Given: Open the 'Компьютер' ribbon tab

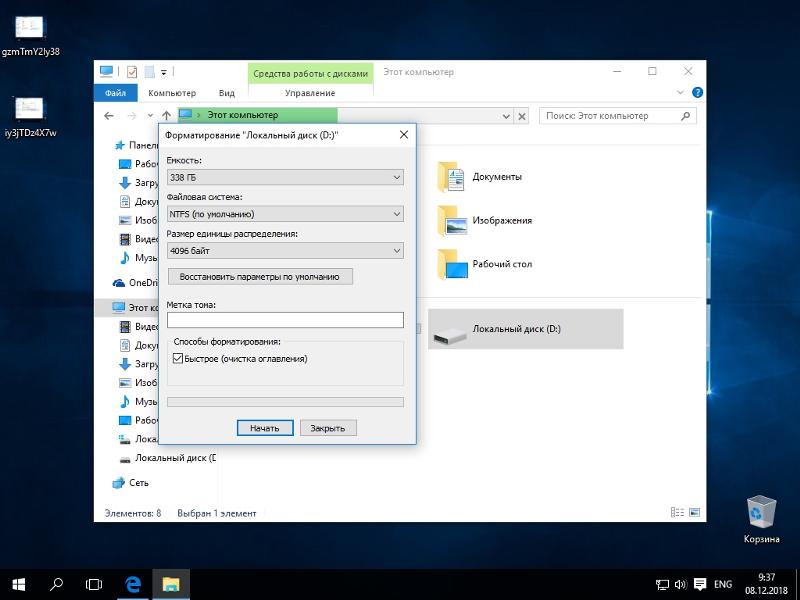Looking at the screenshot, I should click(172, 93).
